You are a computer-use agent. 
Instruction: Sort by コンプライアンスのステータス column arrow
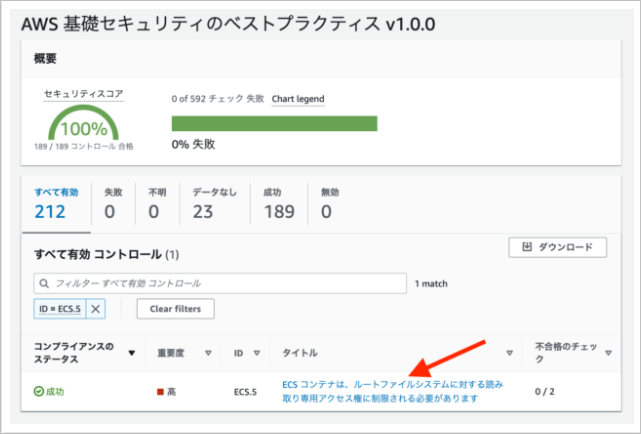pyautogui.click(x=132, y=353)
